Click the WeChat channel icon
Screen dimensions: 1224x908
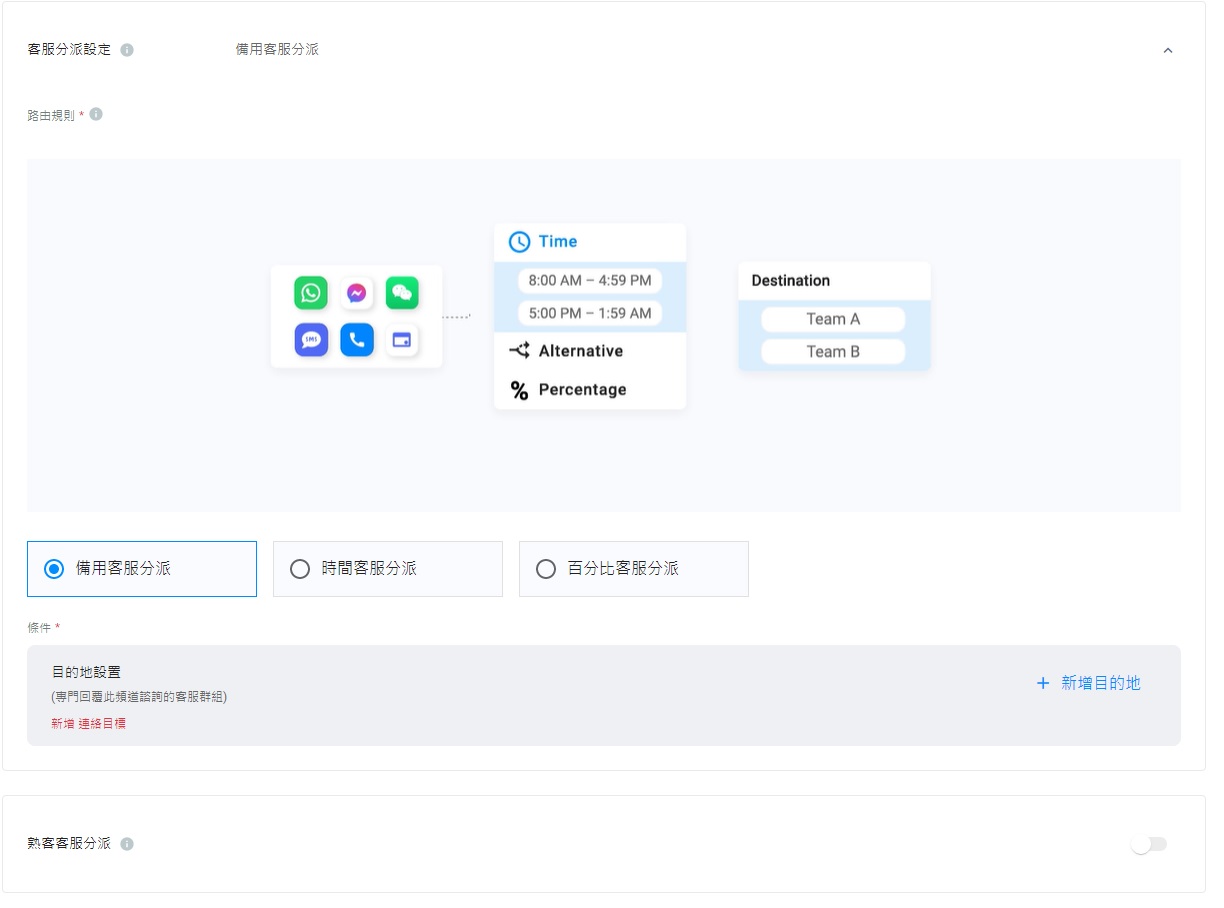click(402, 293)
